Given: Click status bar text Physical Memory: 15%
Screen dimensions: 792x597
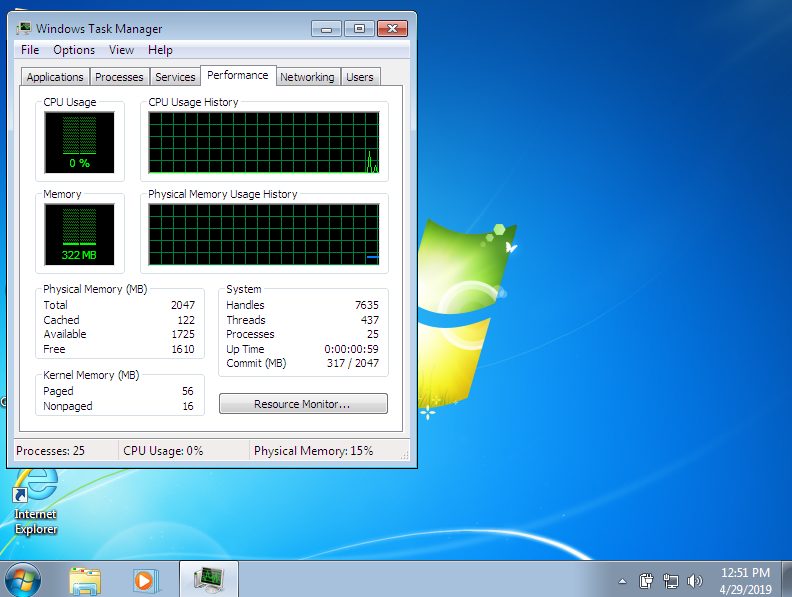Looking at the screenshot, I should (x=314, y=451).
